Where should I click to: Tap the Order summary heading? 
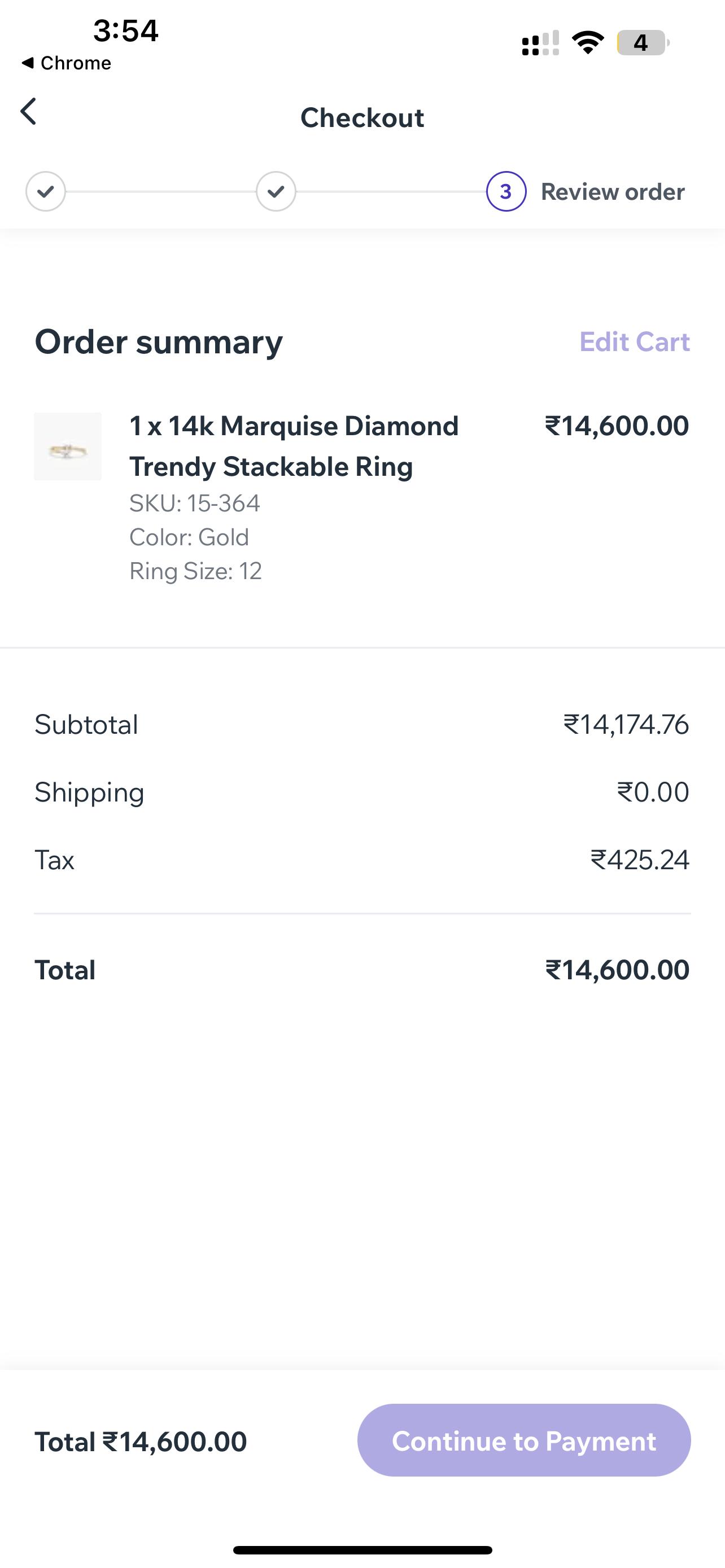[159, 342]
